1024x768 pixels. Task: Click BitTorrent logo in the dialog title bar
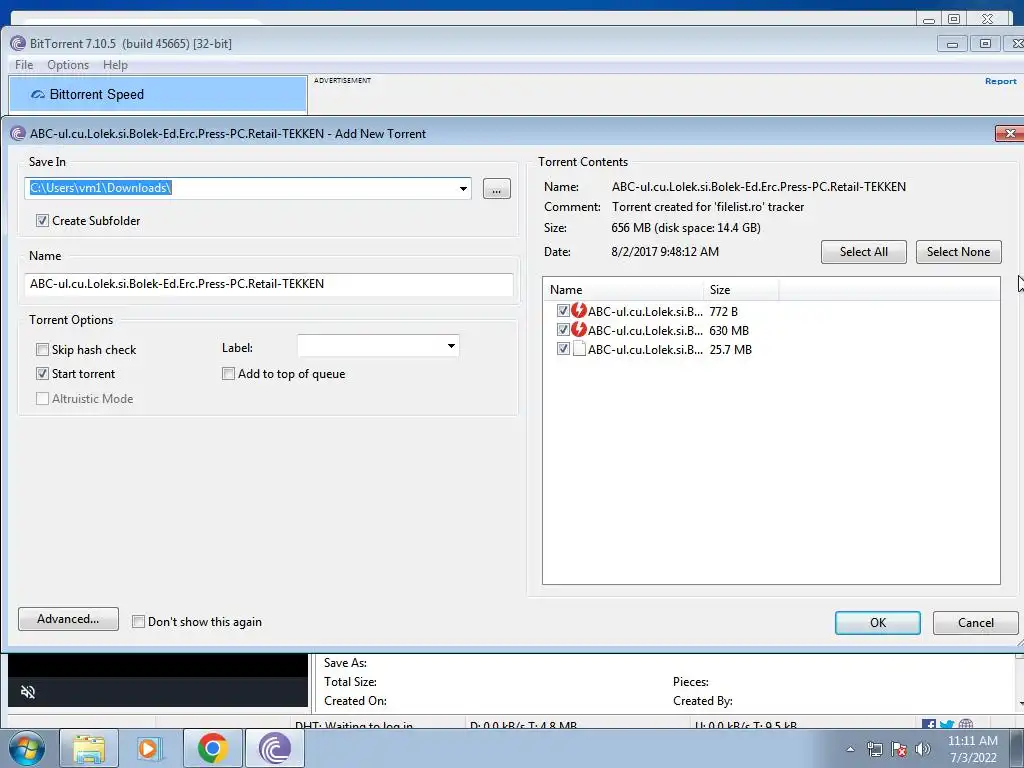pos(18,134)
